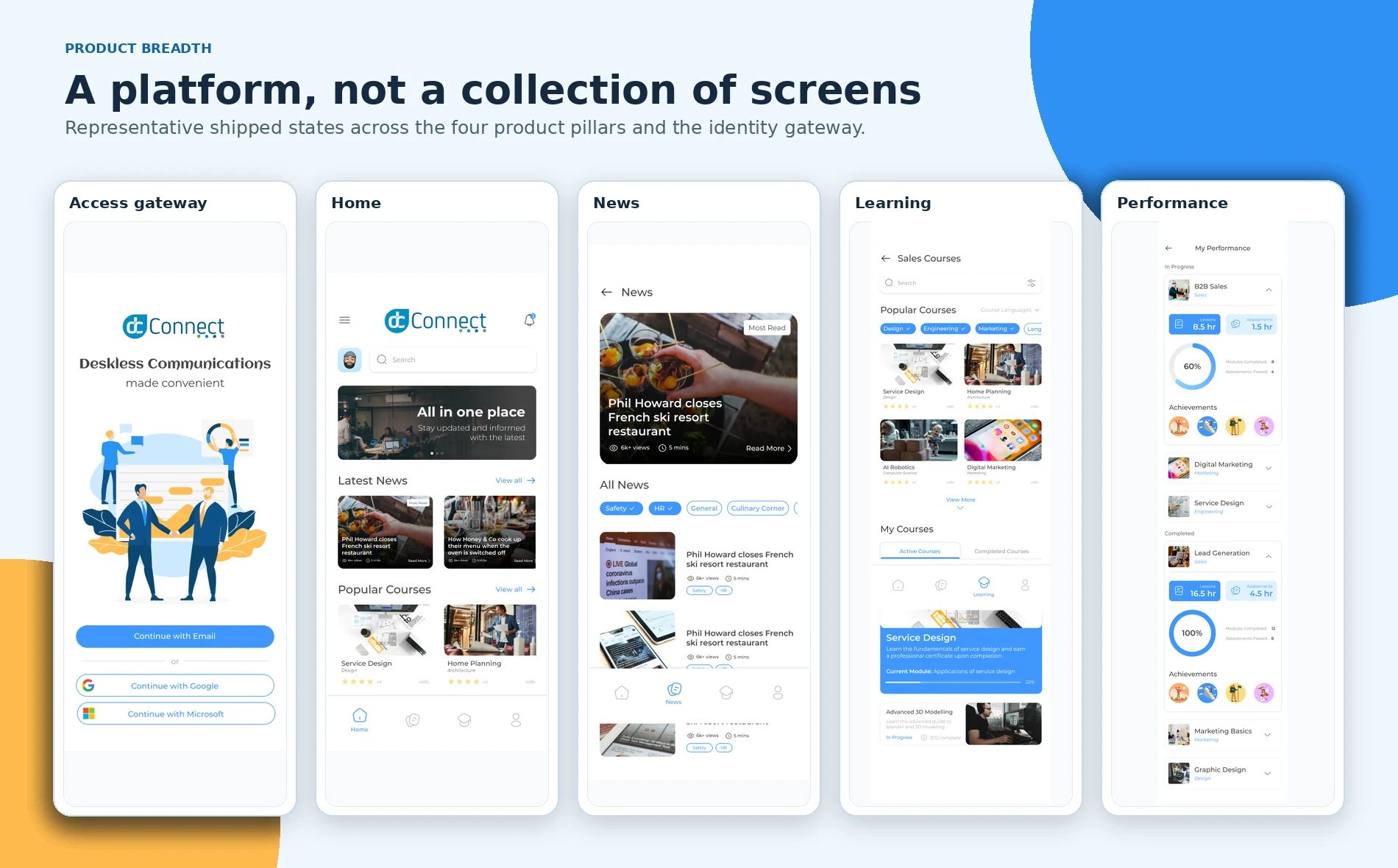This screenshot has width=1398, height=868.
Task: Expand the Graphic Design performance row
Action: tap(1269, 773)
